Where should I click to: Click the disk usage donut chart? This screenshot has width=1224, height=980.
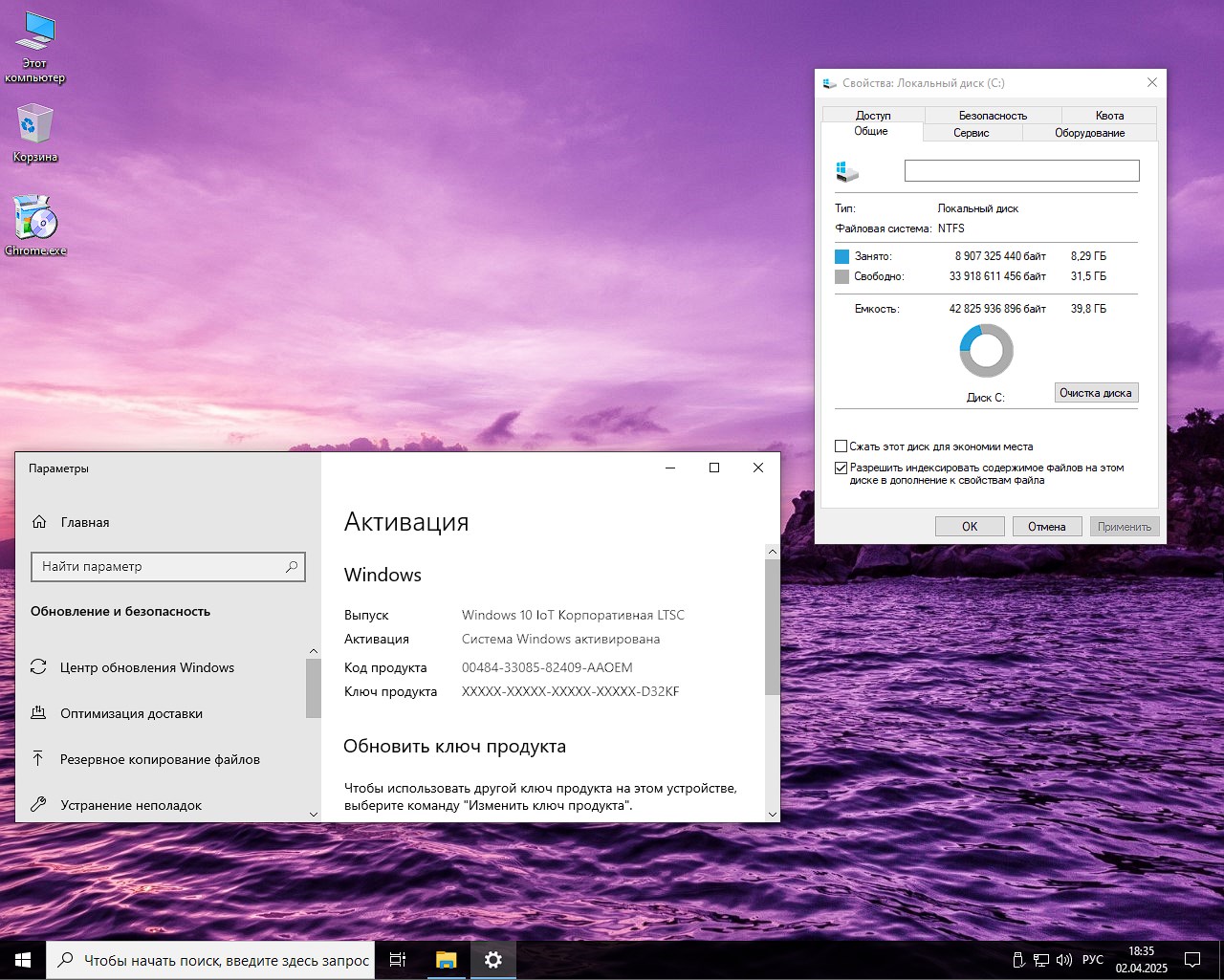986,350
